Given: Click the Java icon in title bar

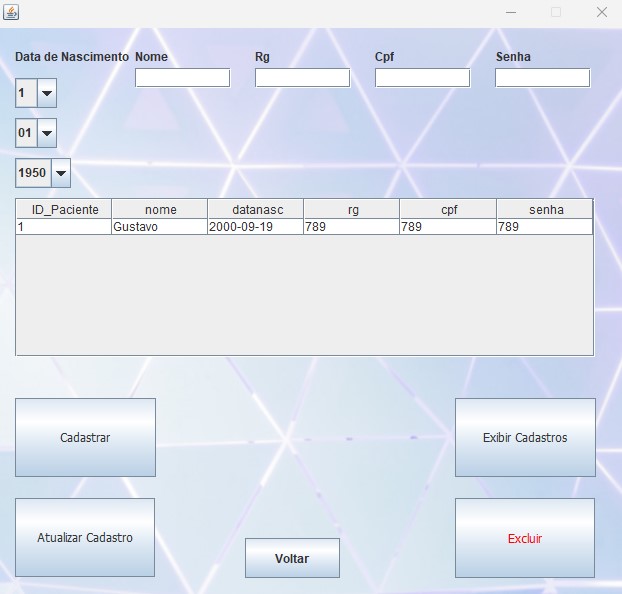Looking at the screenshot, I should click(11, 12).
